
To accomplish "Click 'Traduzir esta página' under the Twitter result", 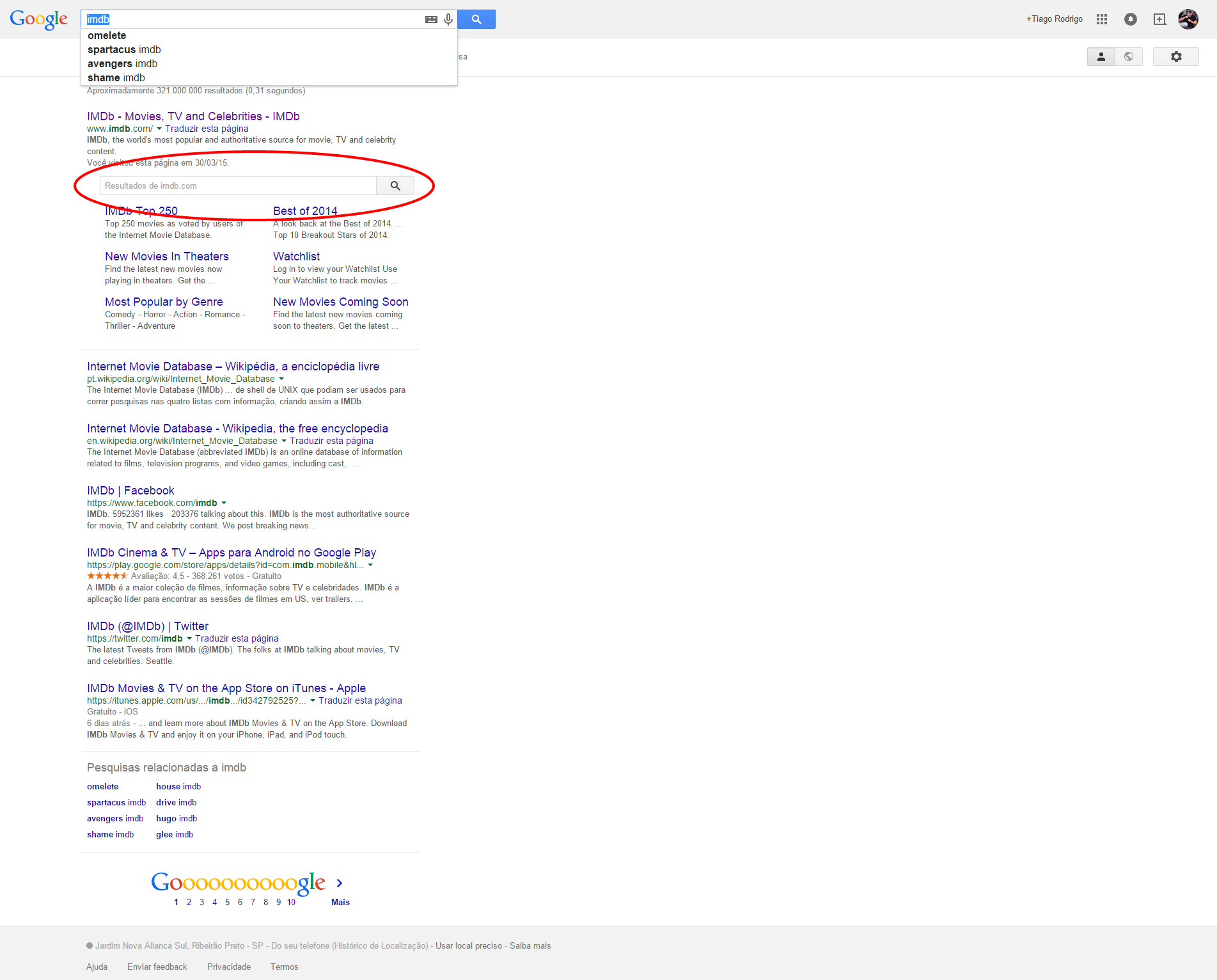I will [237, 638].
